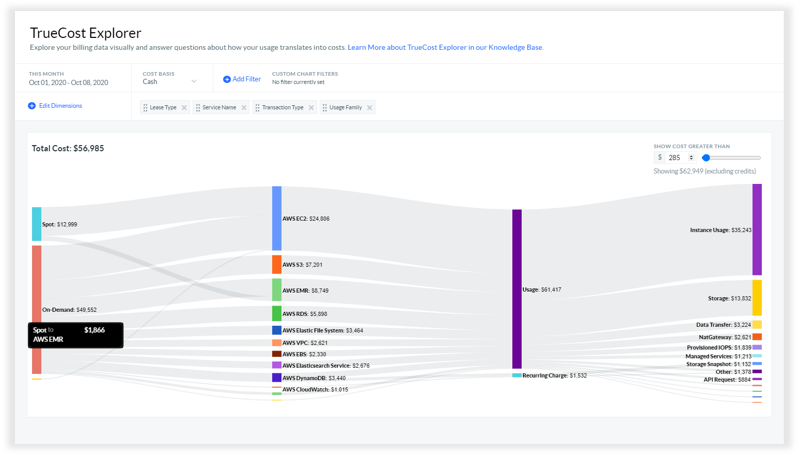This screenshot has height=455, width=799.
Task: Click the Transaction Type drag handle
Action: point(257,108)
